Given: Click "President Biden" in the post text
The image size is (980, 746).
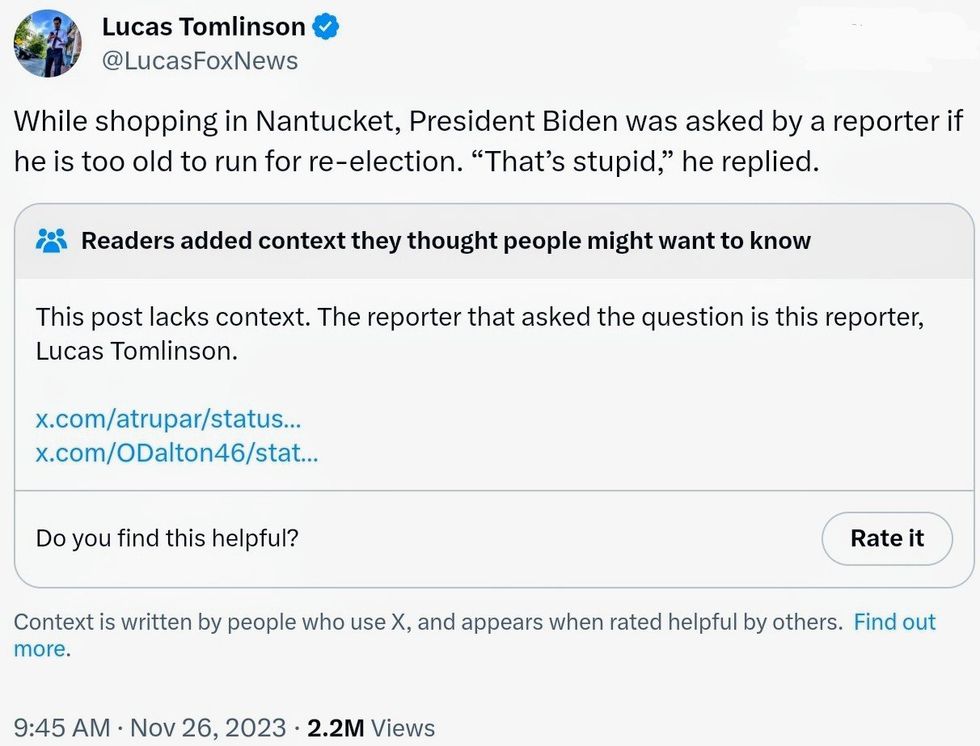Looking at the screenshot, I should (x=497, y=122).
